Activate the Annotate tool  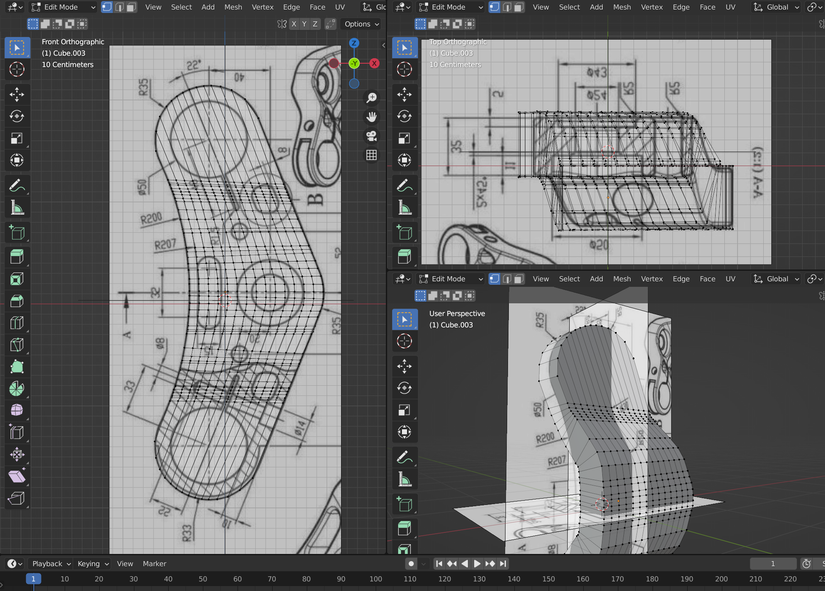pyautogui.click(x=16, y=185)
